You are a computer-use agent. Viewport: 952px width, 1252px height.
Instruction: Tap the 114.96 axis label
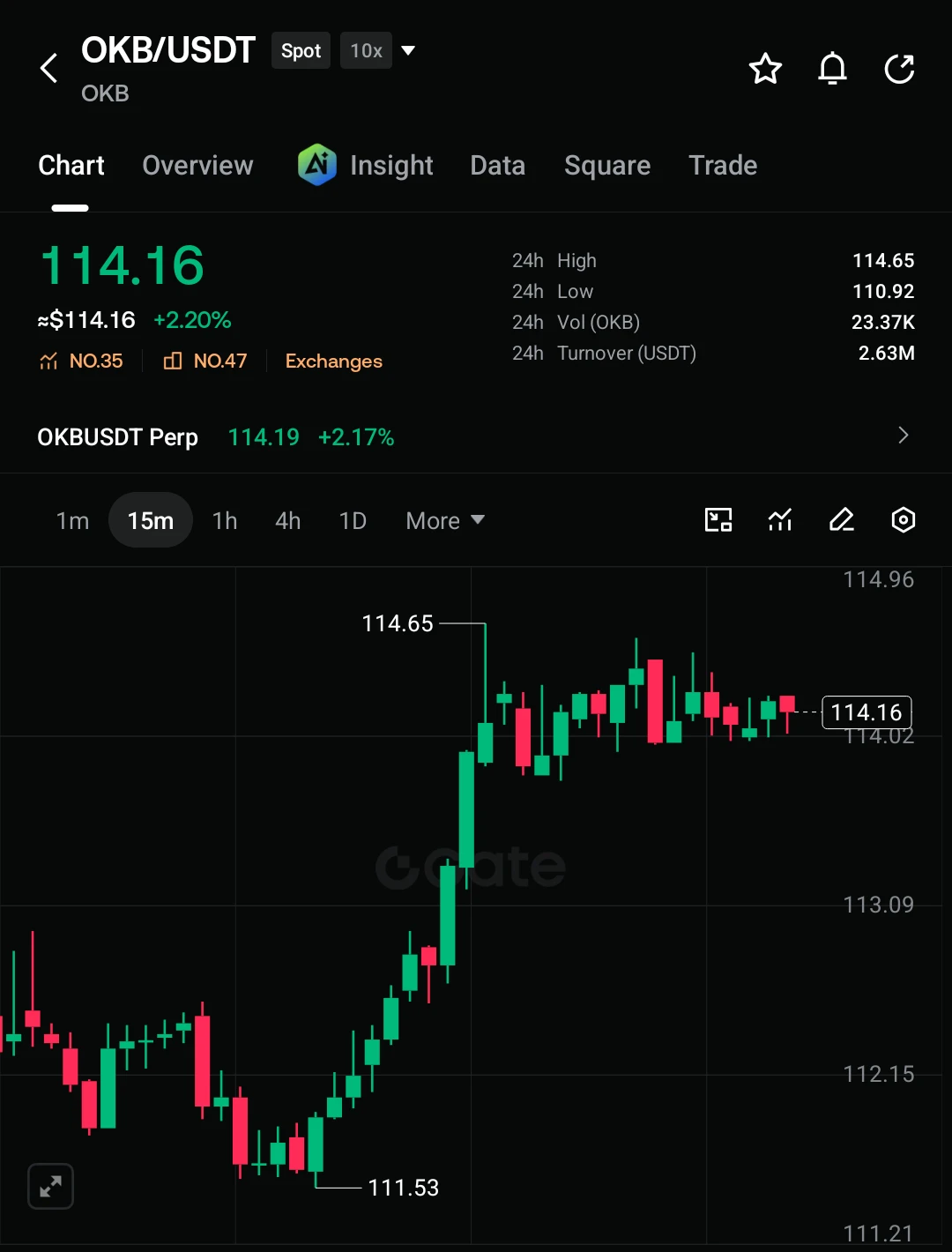point(879,579)
